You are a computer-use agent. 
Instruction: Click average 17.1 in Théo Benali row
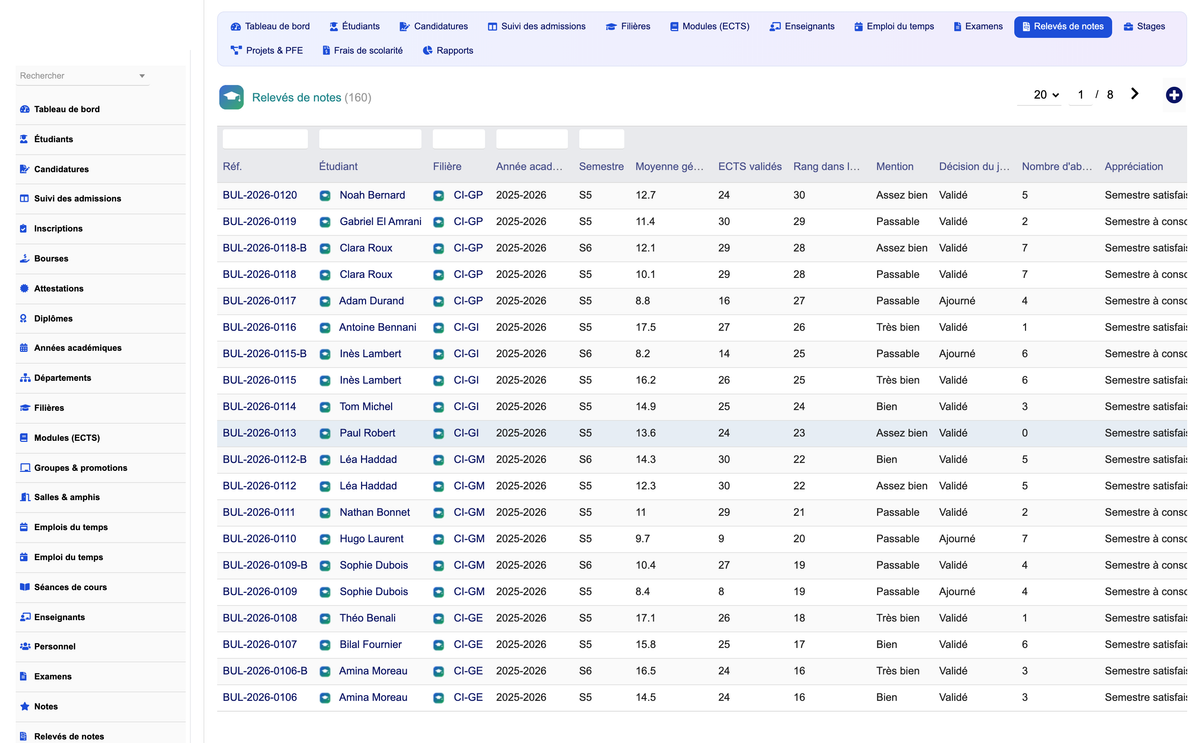click(646, 618)
